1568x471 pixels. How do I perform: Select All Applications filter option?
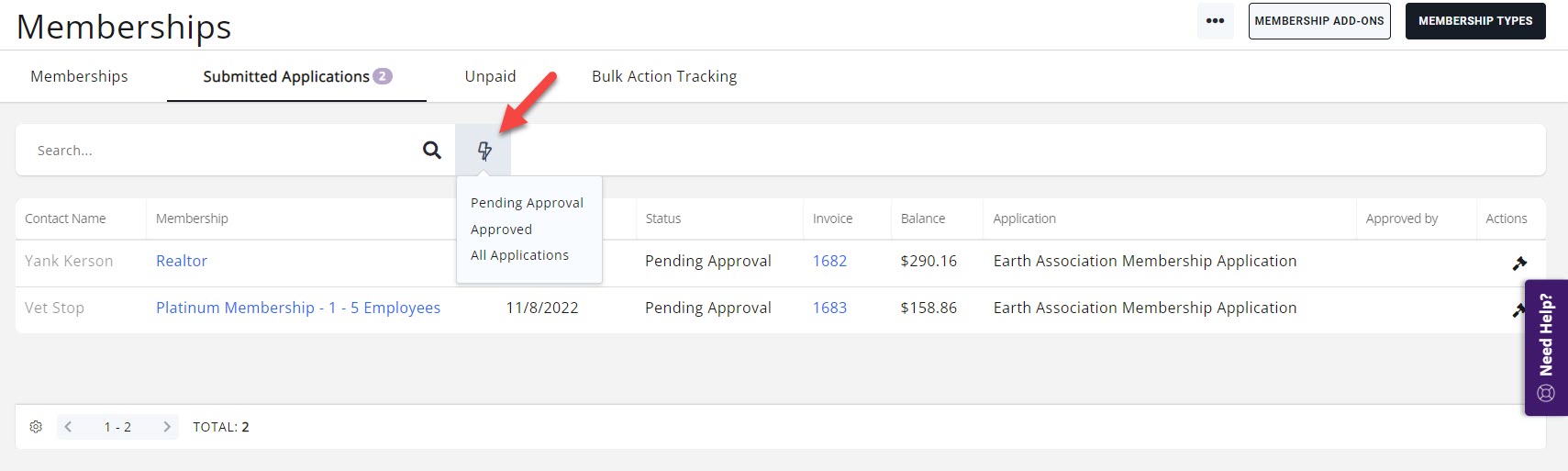coord(519,255)
